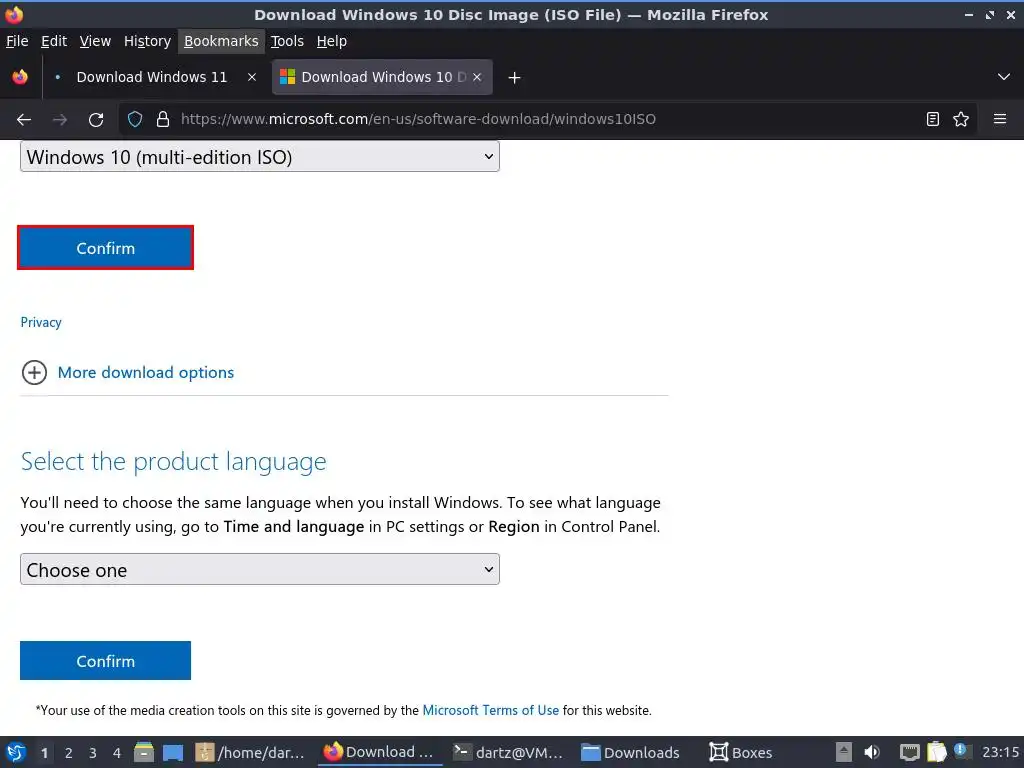Open Firefox View pinned icon
Viewport: 1024px width, 768px height.
(x=20, y=77)
